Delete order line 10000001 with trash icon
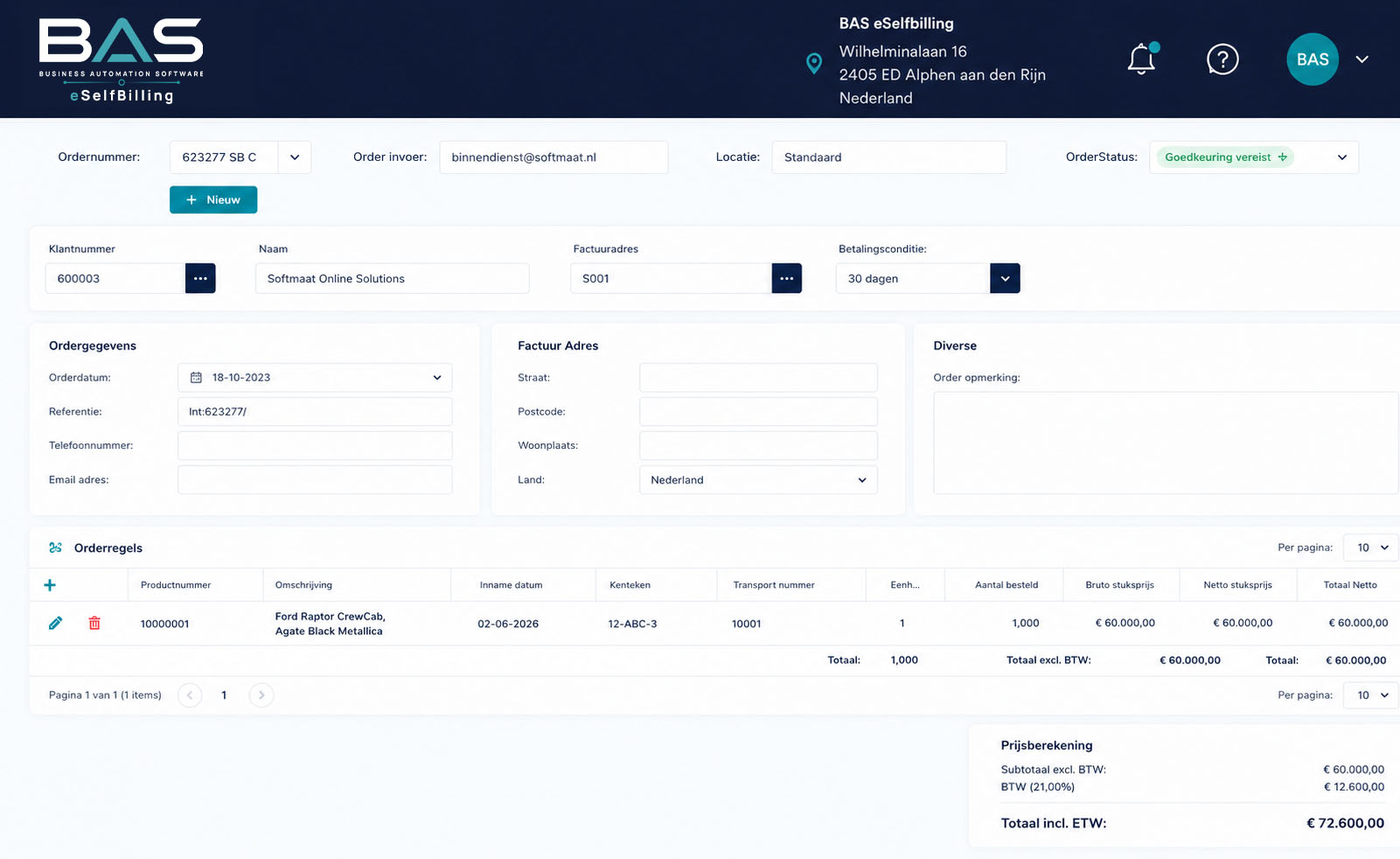 point(94,623)
